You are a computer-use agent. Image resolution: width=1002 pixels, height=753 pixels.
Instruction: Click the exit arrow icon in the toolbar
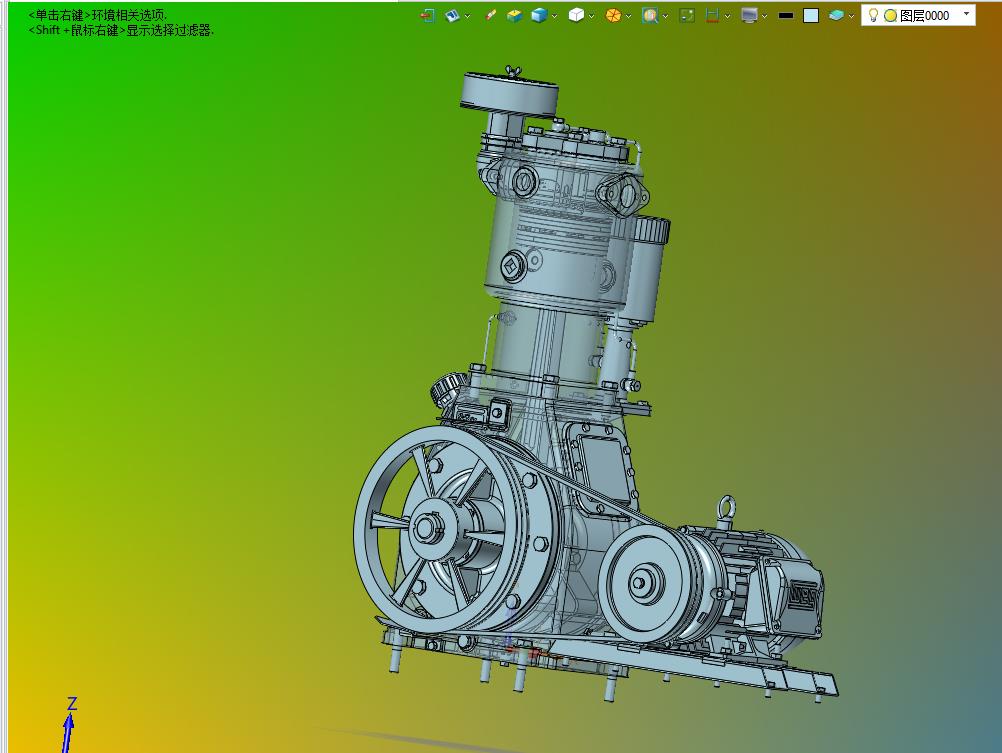pyautogui.click(x=427, y=15)
